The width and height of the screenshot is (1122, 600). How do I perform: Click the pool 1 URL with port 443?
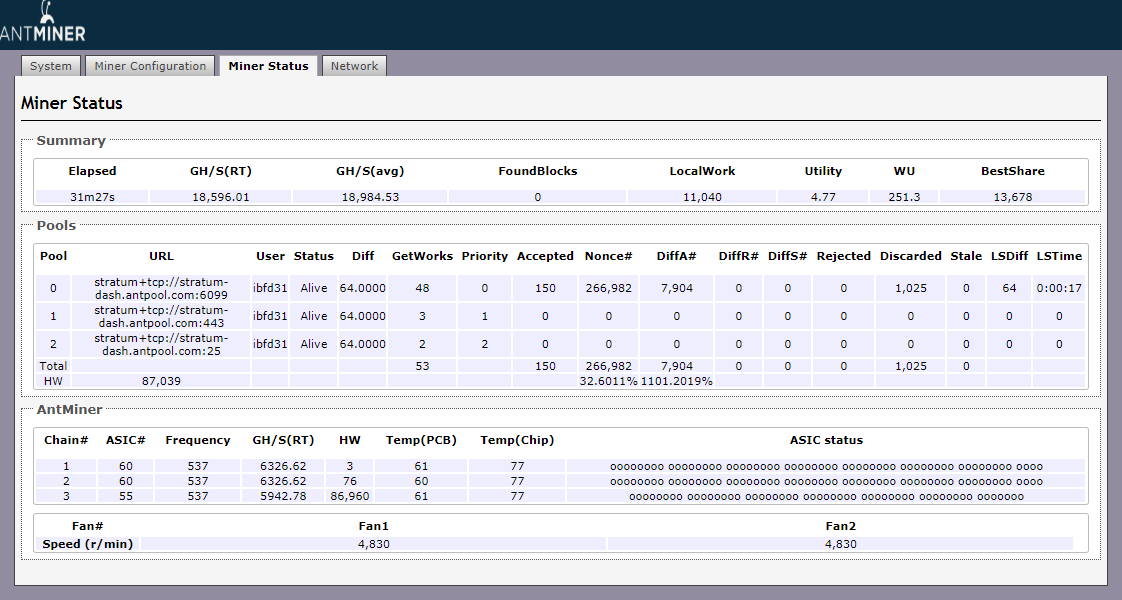[161, 316]
